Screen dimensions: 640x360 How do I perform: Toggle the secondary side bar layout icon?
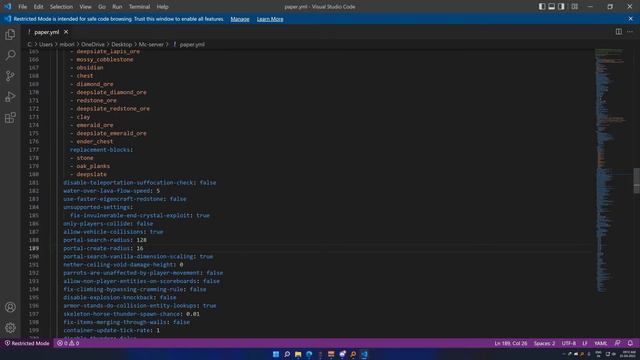click(x=561, y=7)
